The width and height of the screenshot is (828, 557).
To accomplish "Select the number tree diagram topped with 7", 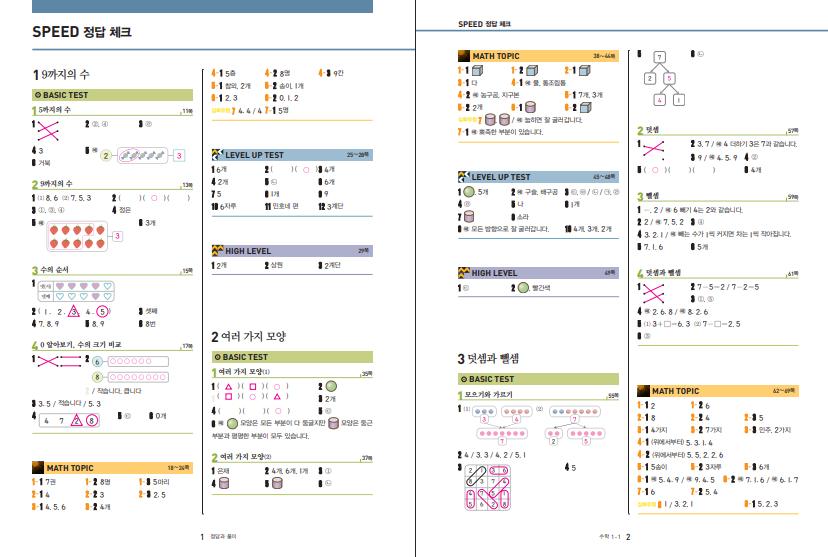I will [659, 77].
